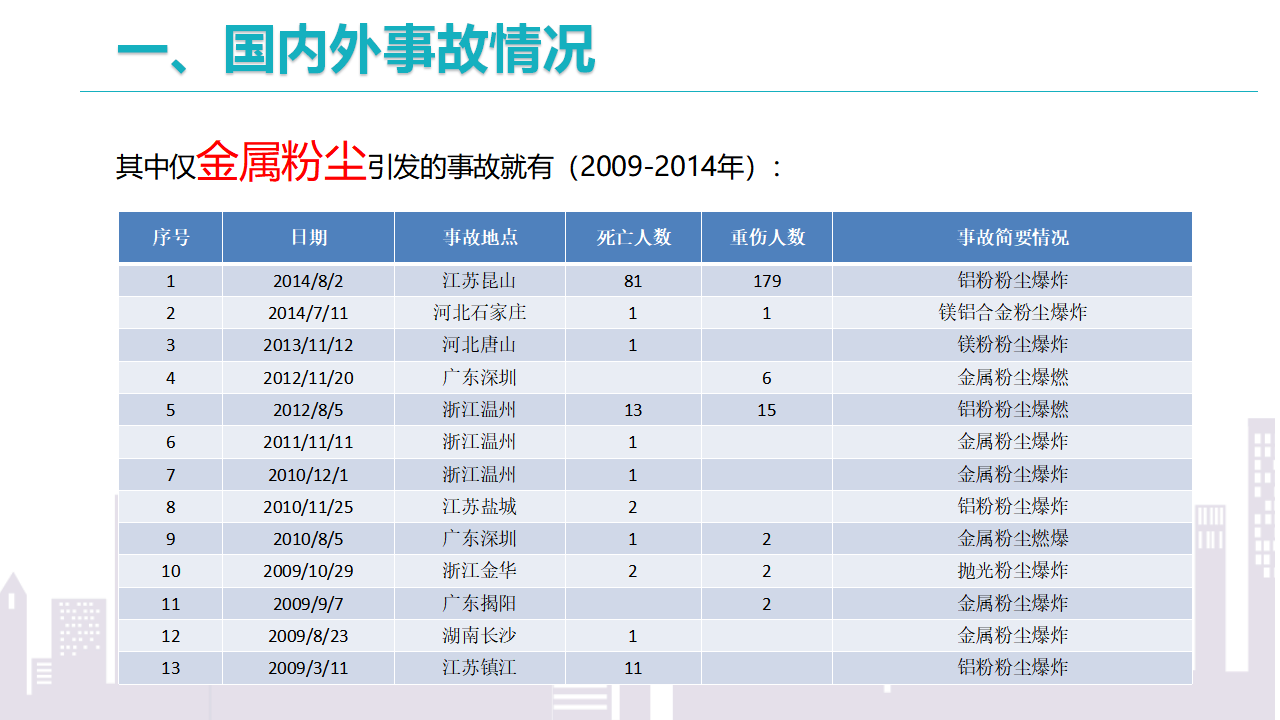Select 浙江温州 in the 2011/11/11 row

point(480,442)
